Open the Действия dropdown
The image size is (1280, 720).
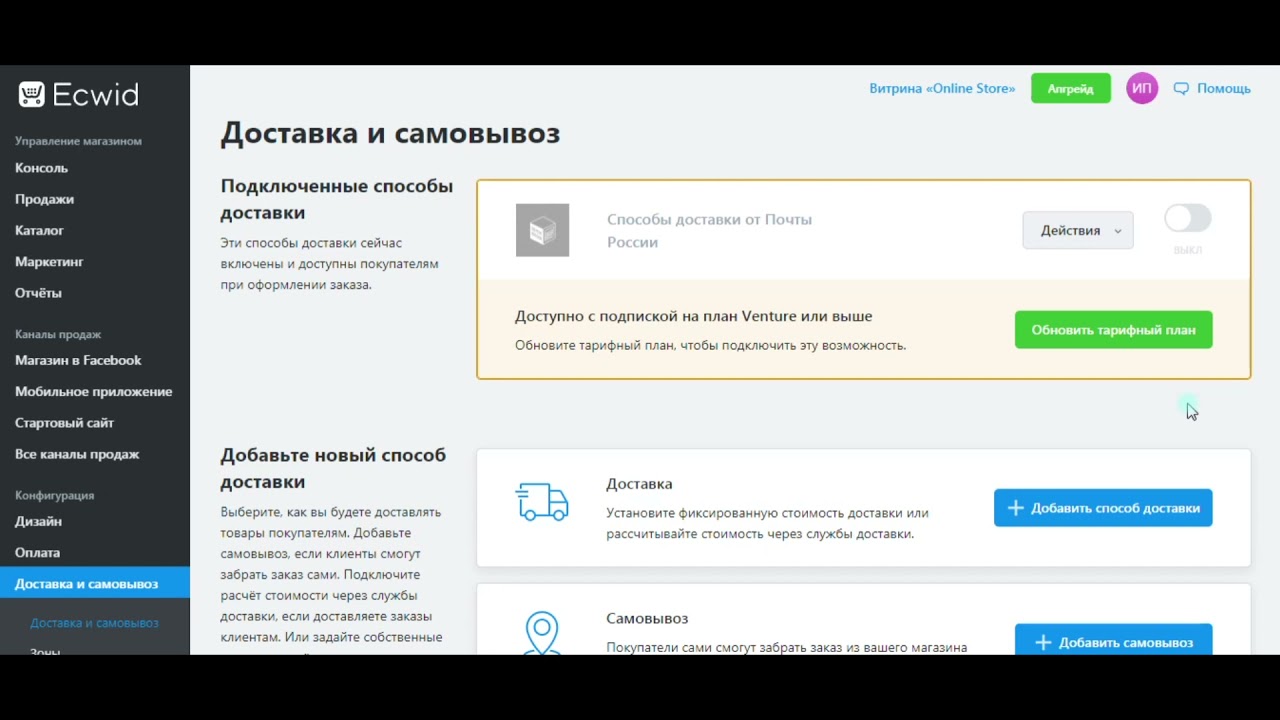coord(1078,230)
